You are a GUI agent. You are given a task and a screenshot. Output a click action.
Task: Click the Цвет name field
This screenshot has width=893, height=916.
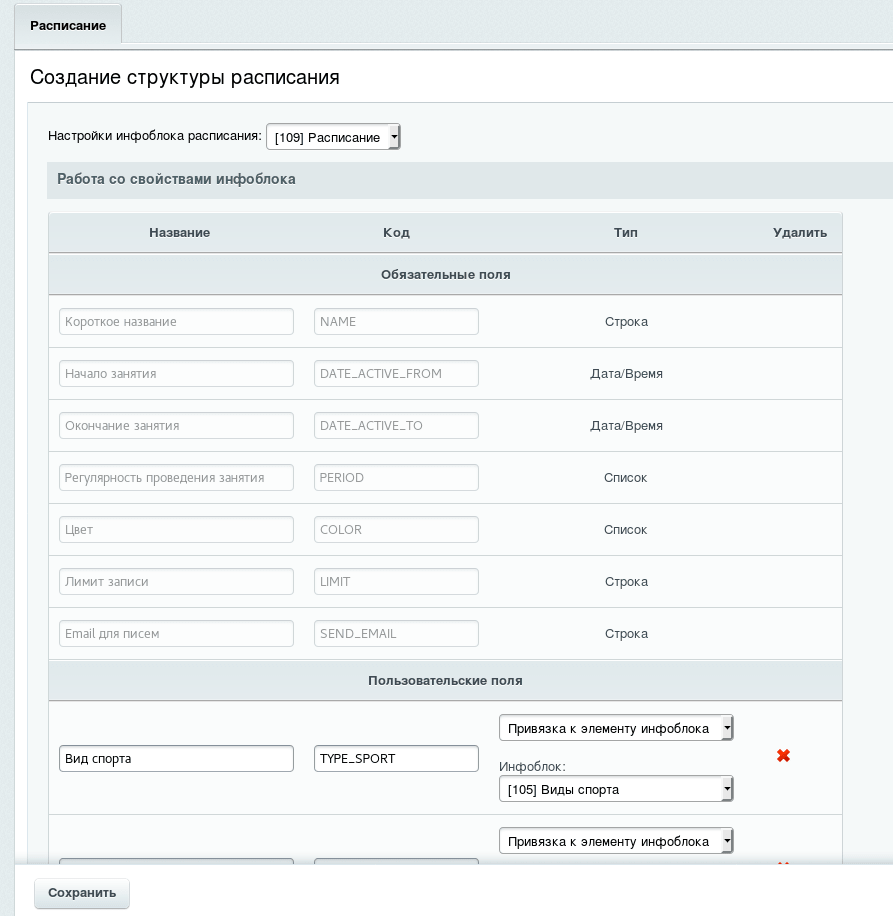(x=176, y=529)
